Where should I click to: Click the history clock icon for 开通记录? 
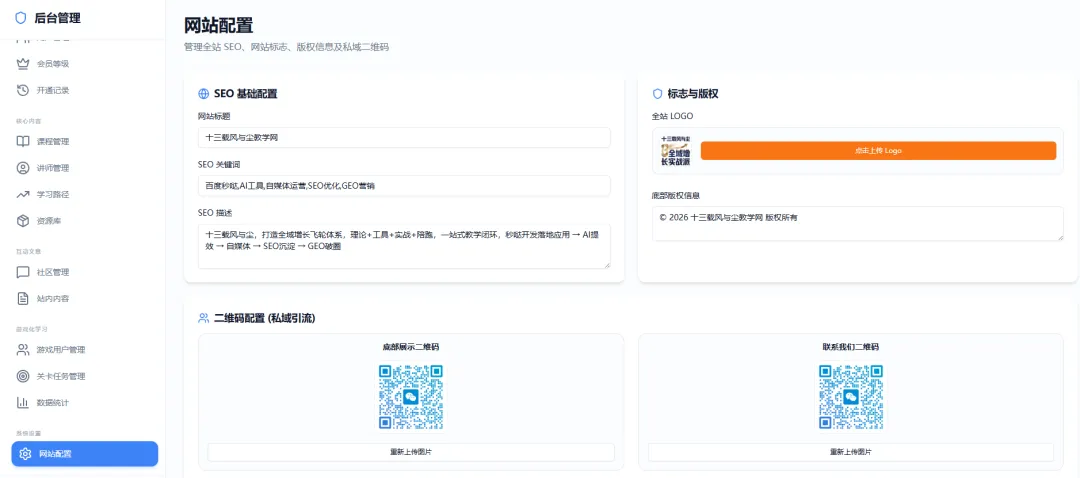tap(23, 90)
